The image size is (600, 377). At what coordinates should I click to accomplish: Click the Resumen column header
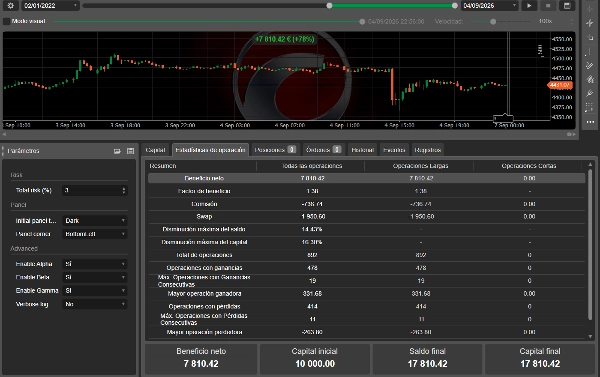point(163,166)
